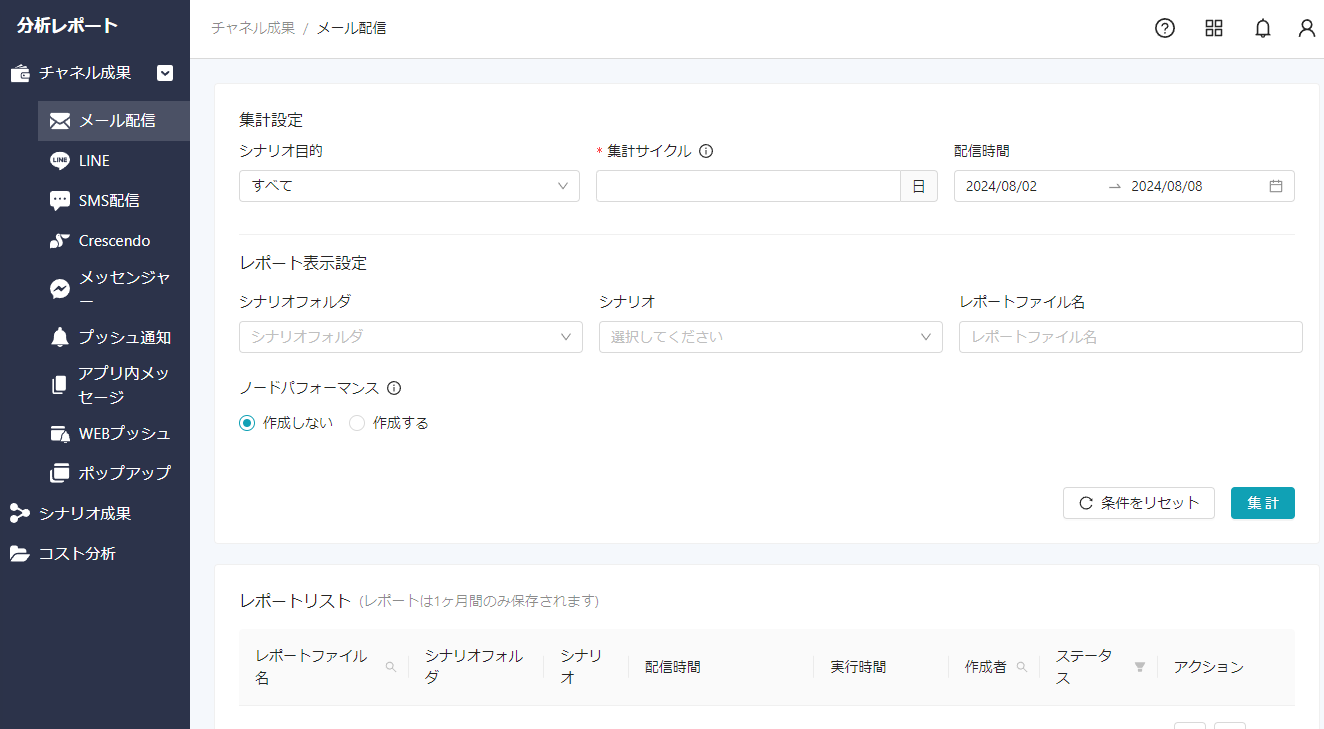This screenshot has width=1324, height=729.
Task: Click the レポートファイル名 input field
Action: pyautogui.click(x=1130, y=337)
